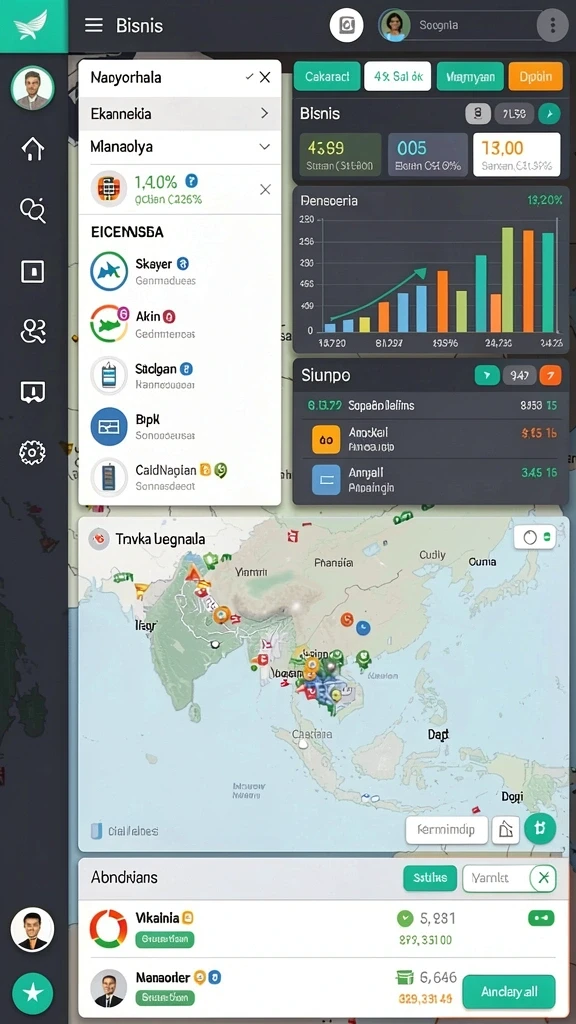
Task: Click the green check beside 5,231
Action: click(x=405, y=918)
